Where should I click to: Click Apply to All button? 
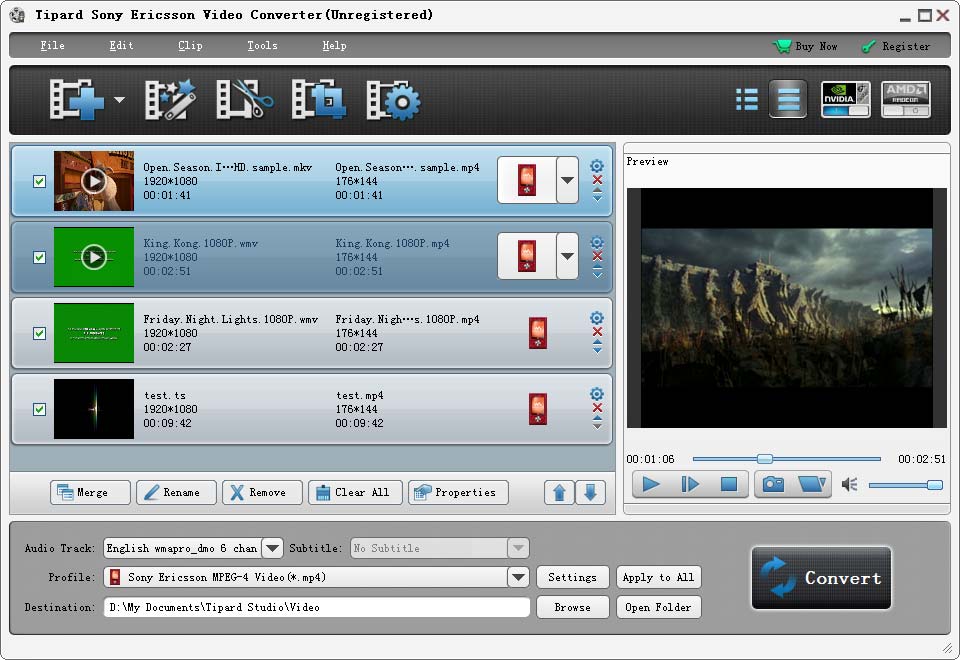[x=660, y=577]
